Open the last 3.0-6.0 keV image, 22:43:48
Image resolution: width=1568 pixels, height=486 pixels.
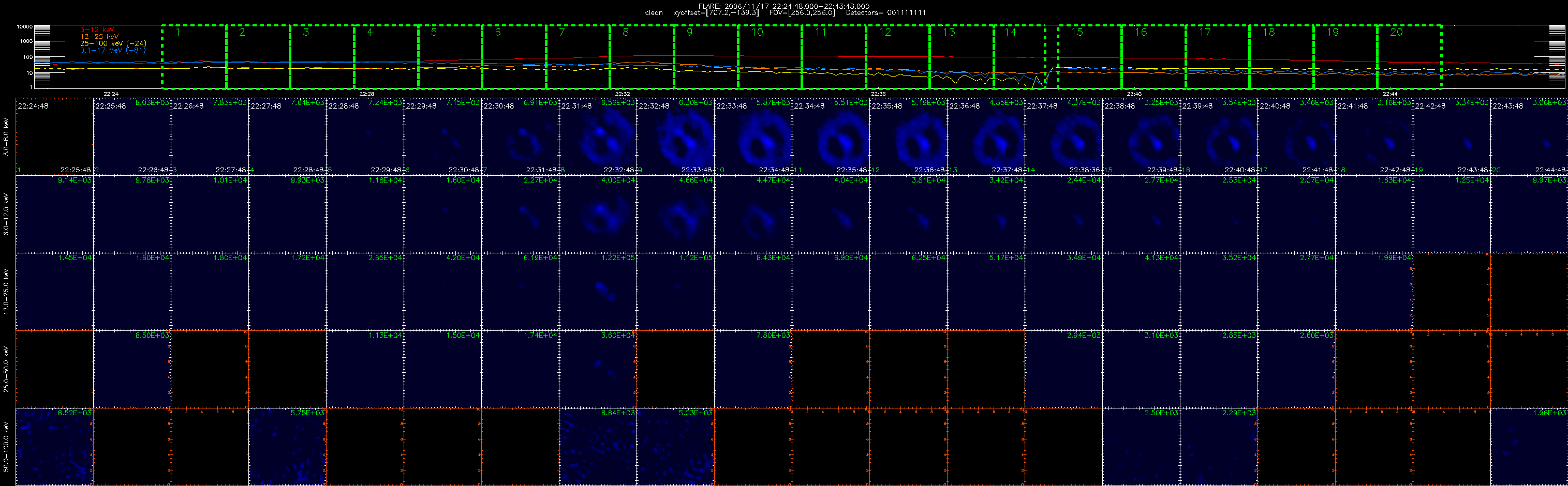[1529, 136]
